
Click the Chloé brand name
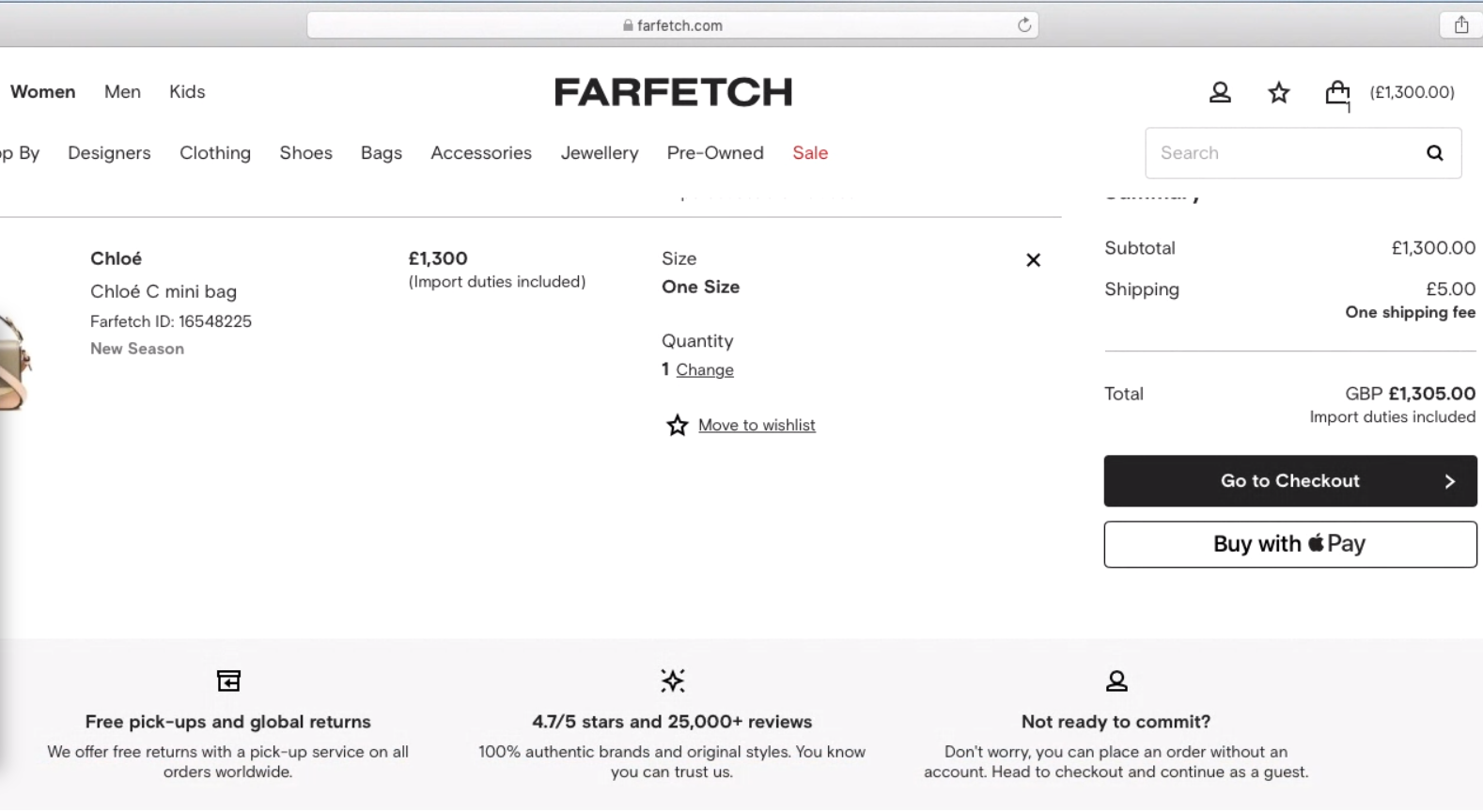tap(117, 258)
